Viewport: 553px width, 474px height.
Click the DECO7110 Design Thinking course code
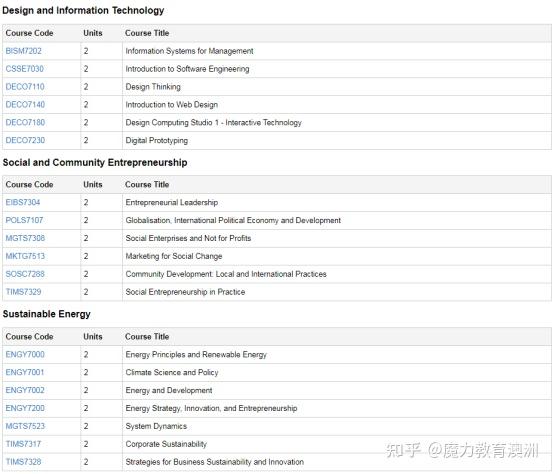[25, 87]
